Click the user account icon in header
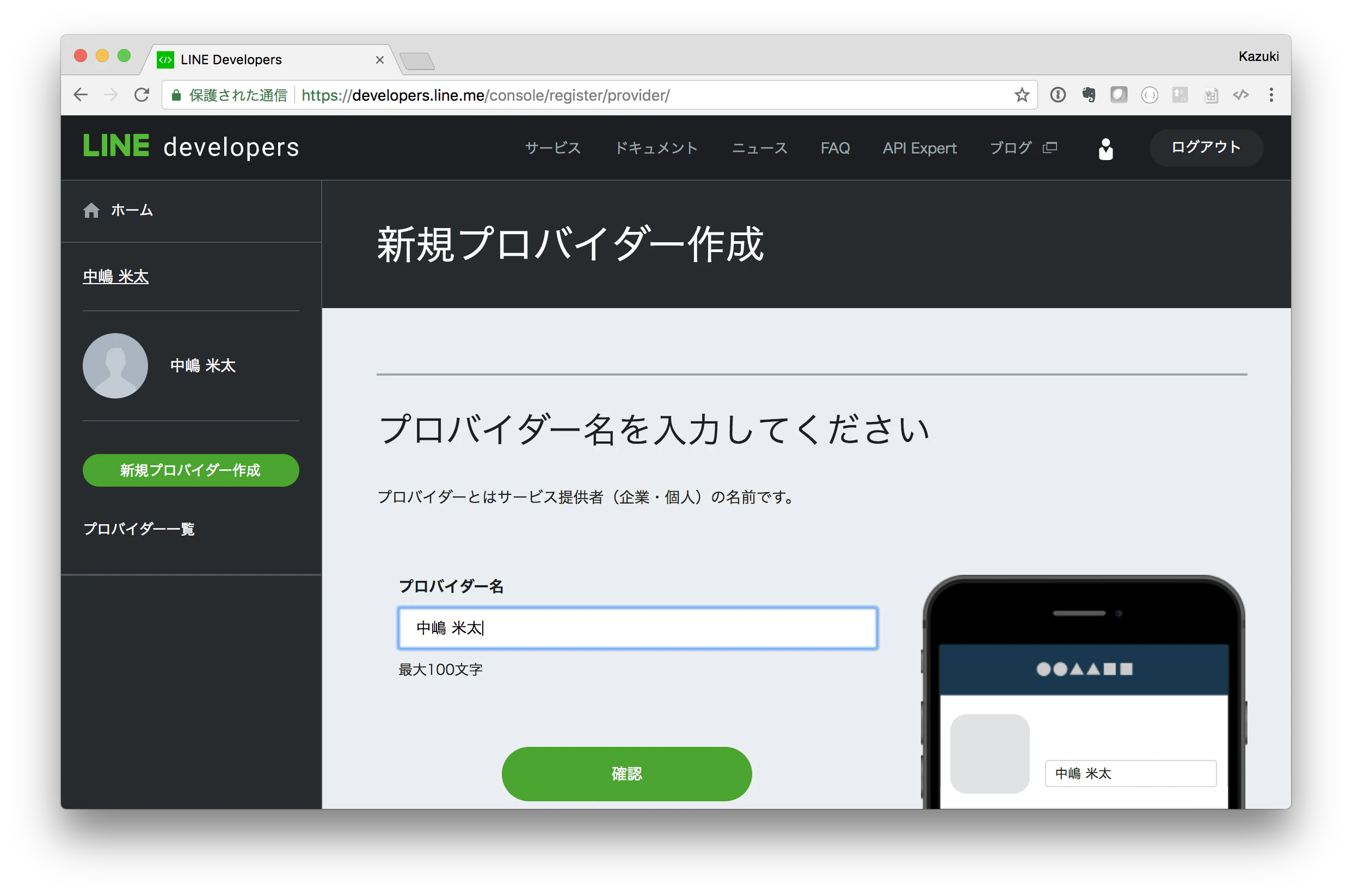The width and height of the screenshot is (1352, 896). [1105, 149]
